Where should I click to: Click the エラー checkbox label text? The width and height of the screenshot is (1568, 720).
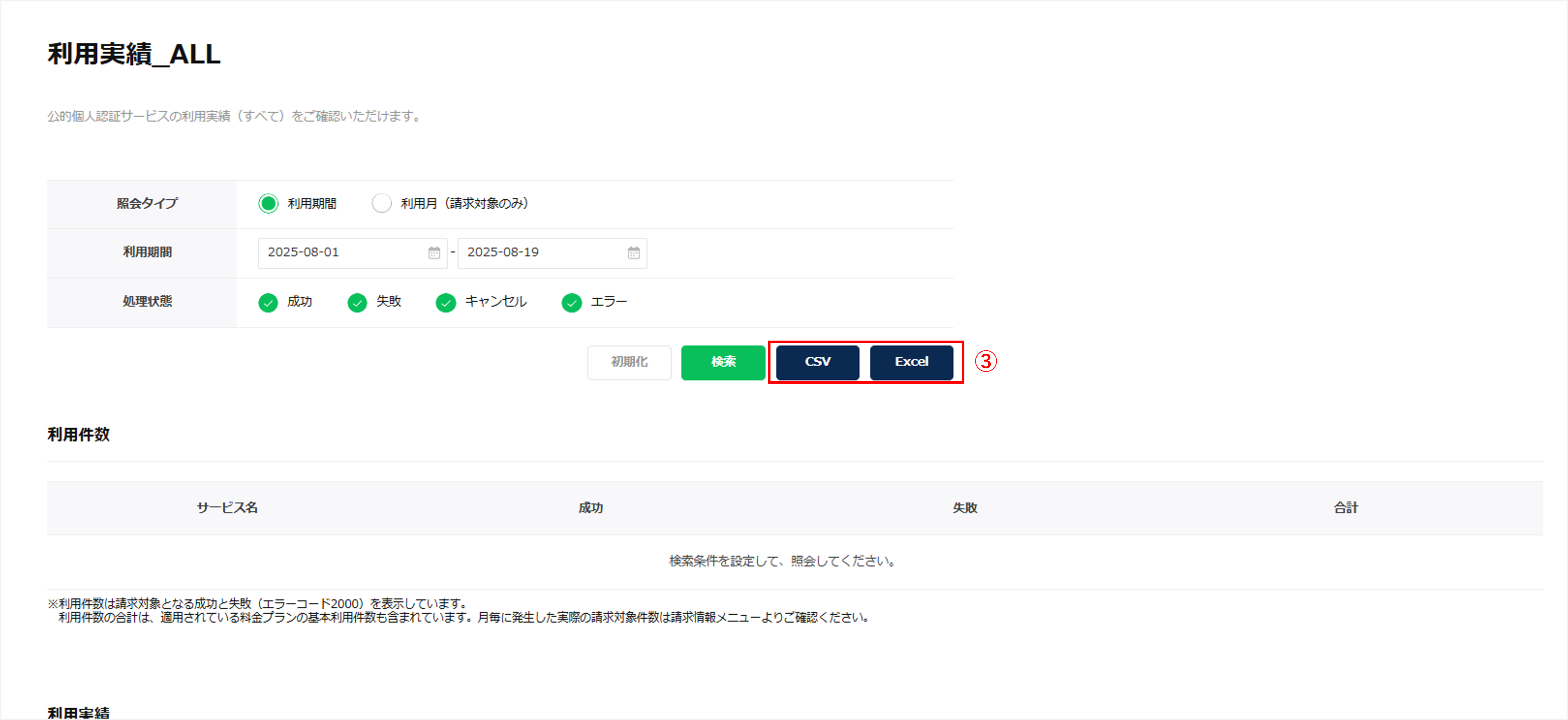coord(608,301)
